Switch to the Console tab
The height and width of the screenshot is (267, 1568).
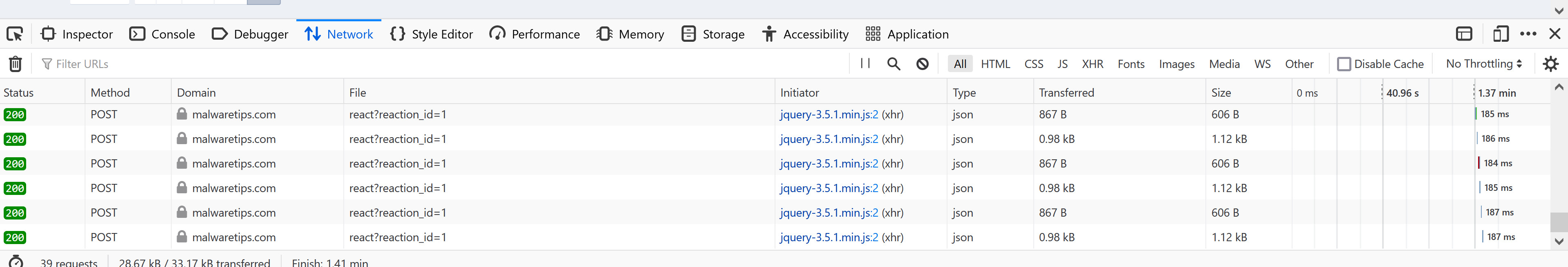163,34
